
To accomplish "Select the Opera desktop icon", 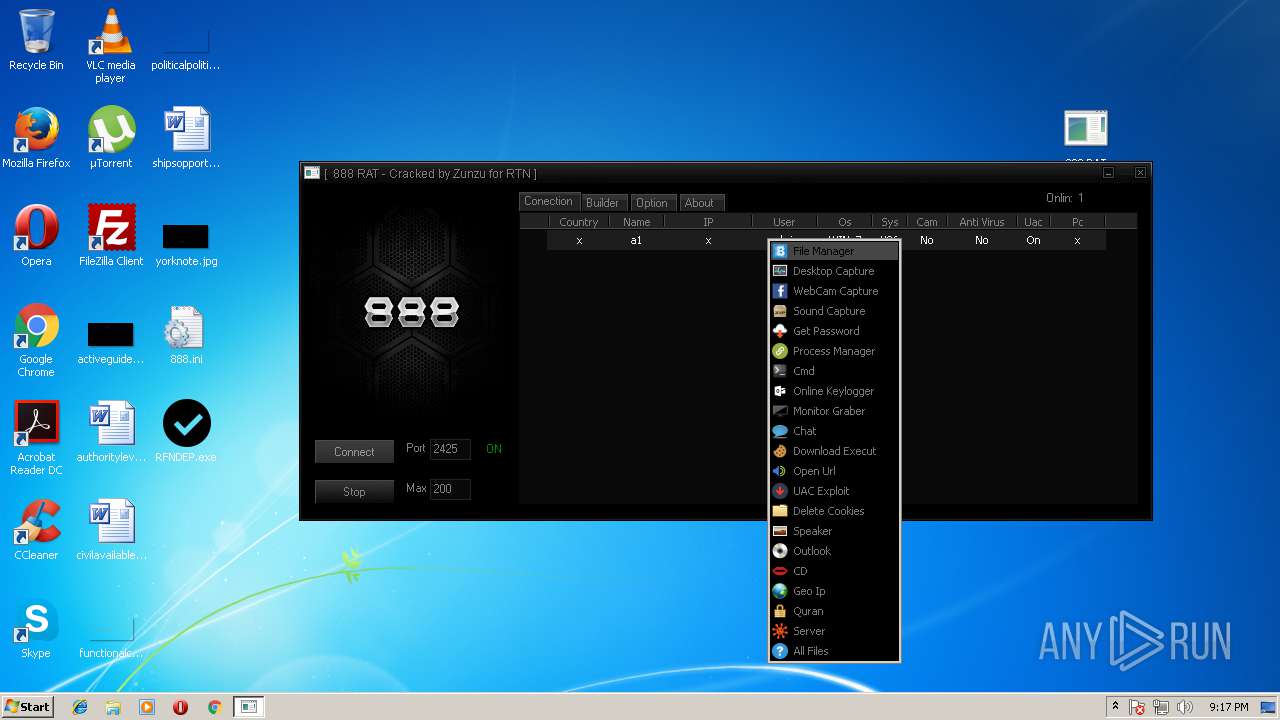I will pos(36,236).
